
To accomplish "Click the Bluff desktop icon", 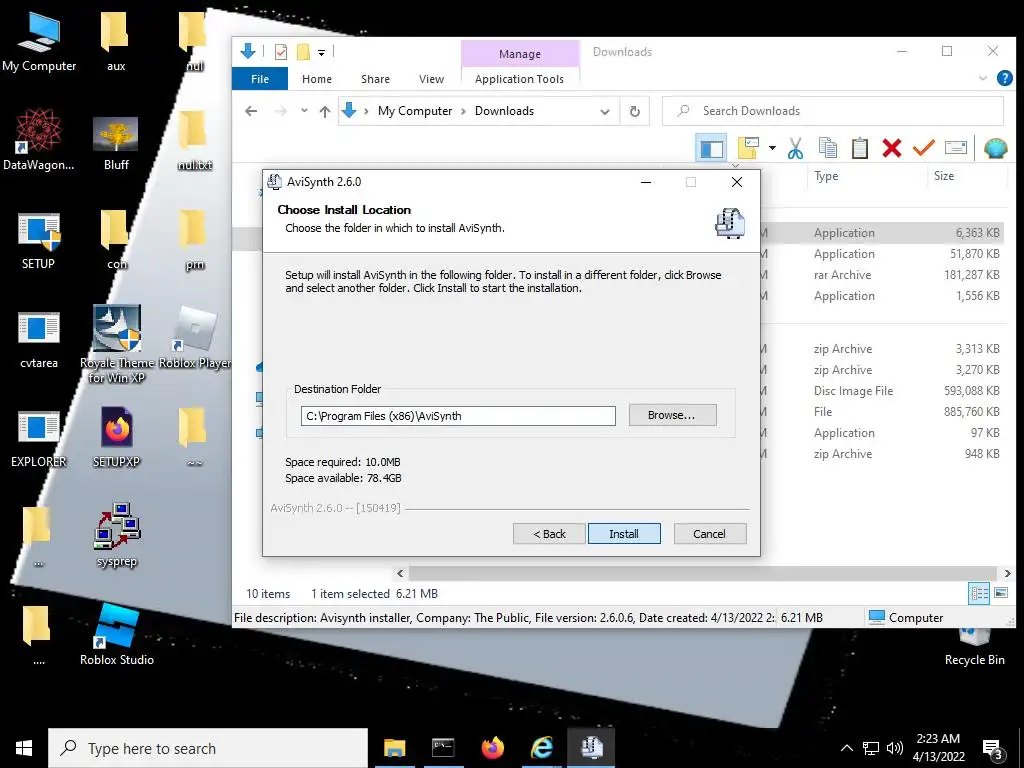I will pos(116,144).
